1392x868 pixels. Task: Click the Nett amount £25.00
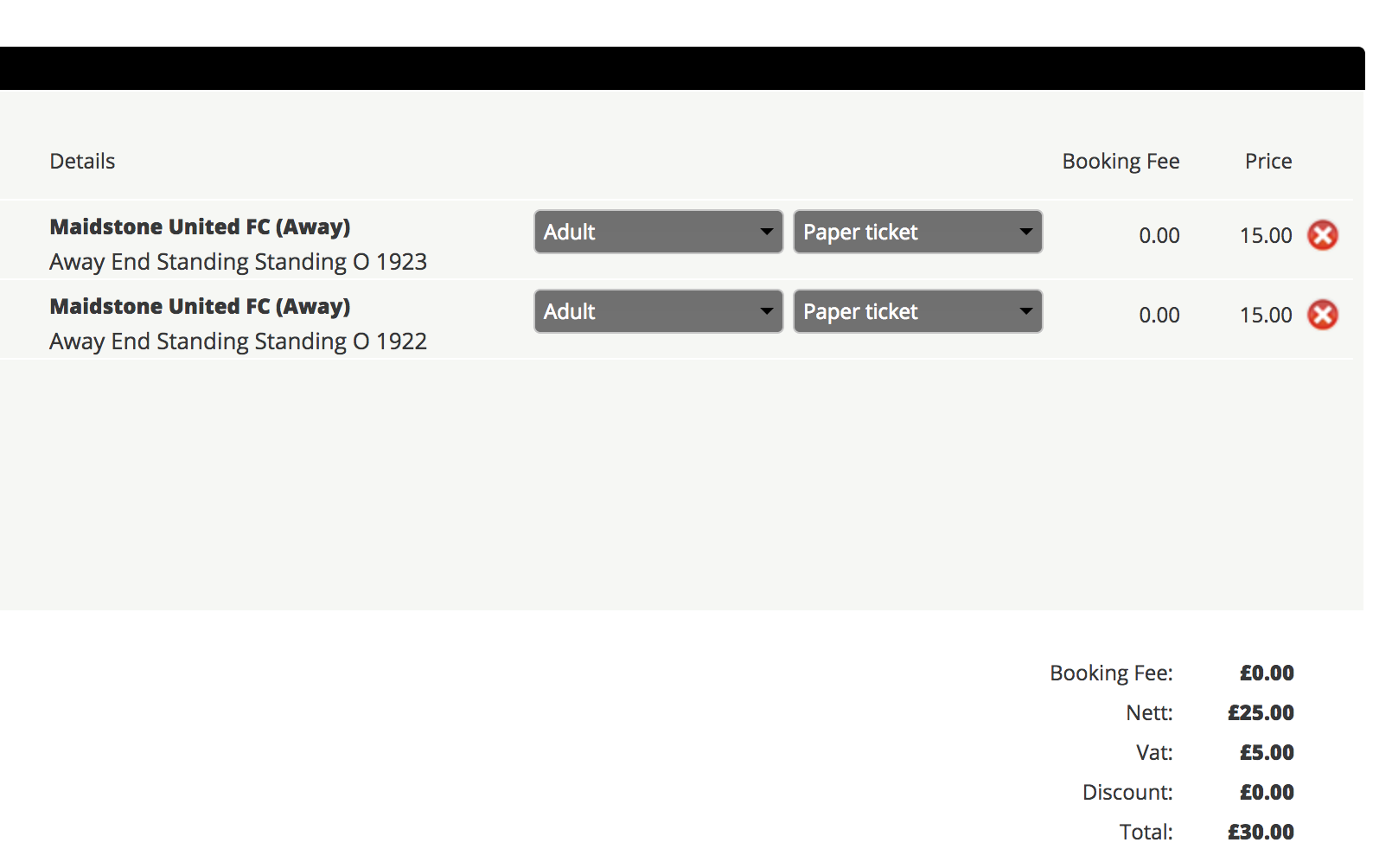pos(1261,713)
